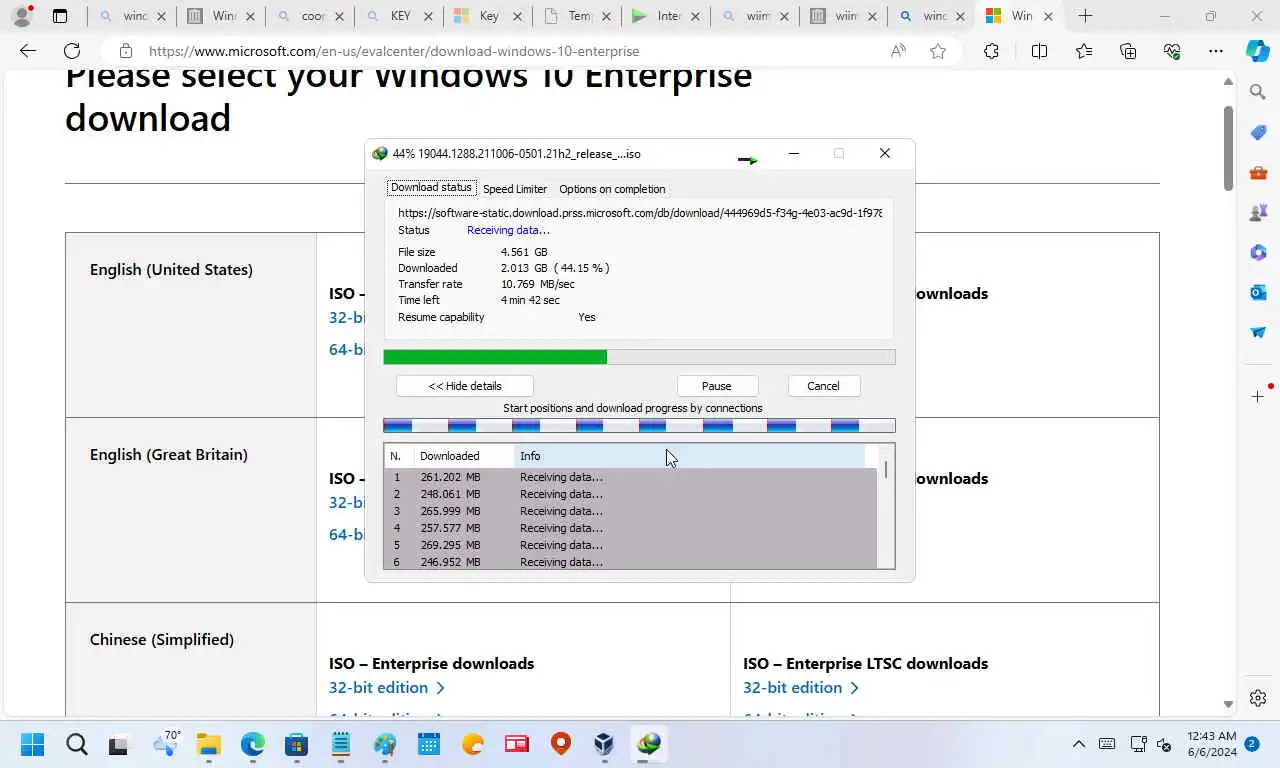Toggle Split screen icon
The width and height of the screenshot is (1280, 768).
(1039, 51)
